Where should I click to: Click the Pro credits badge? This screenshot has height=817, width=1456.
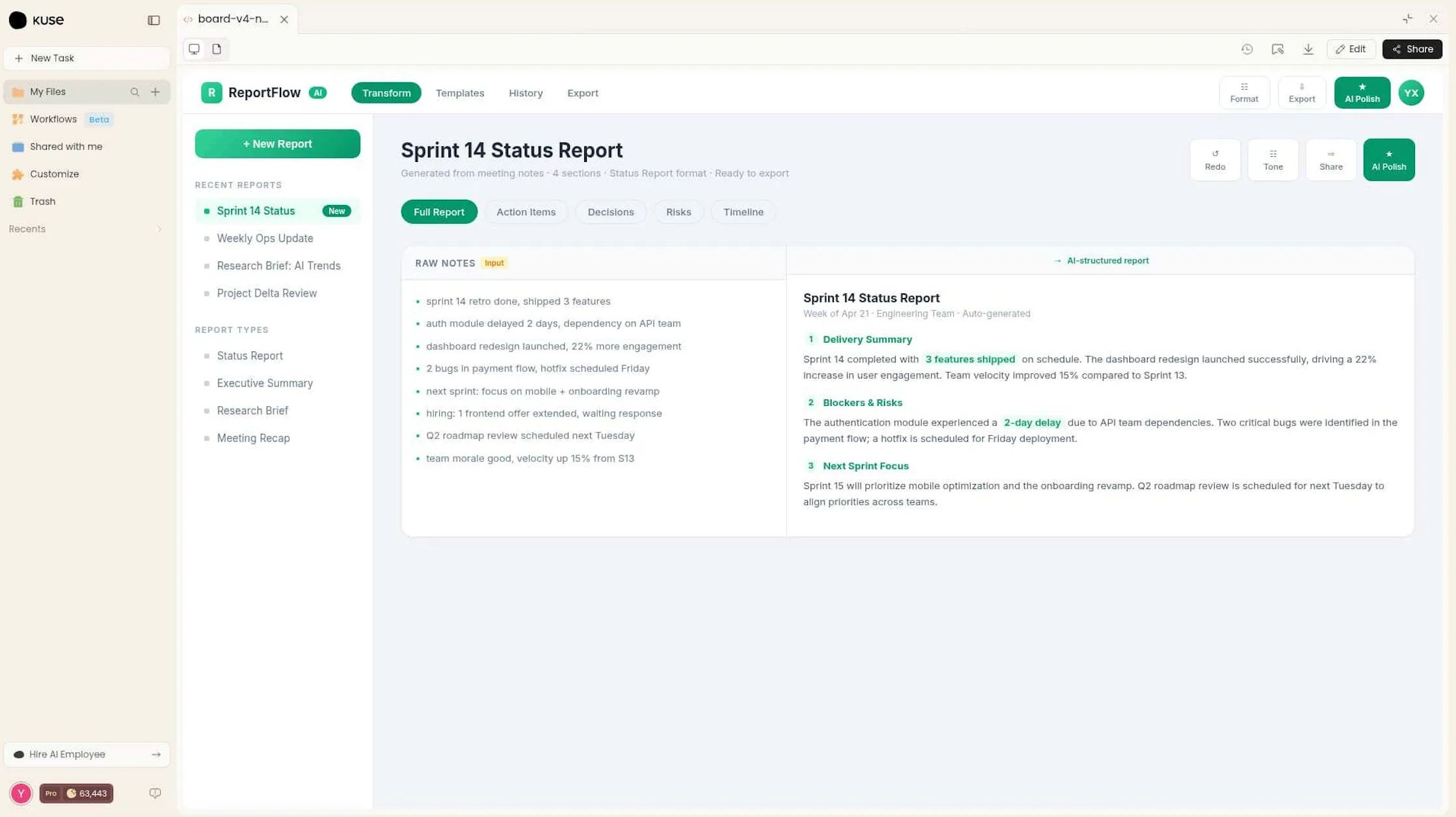tap(76, 794)
